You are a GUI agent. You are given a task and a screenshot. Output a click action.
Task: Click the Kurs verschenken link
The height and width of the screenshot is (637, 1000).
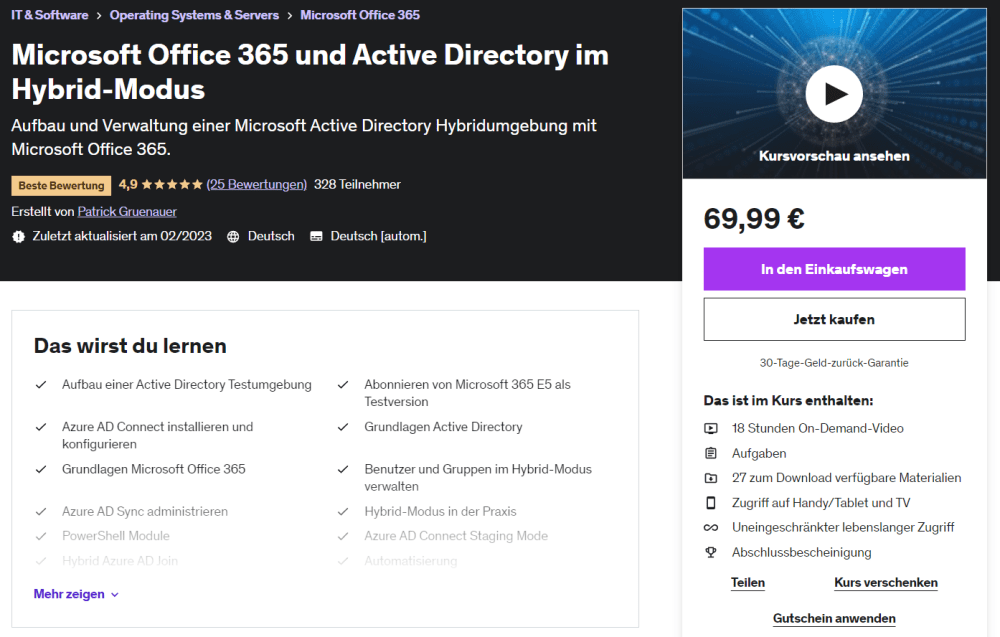coord(885,582)
